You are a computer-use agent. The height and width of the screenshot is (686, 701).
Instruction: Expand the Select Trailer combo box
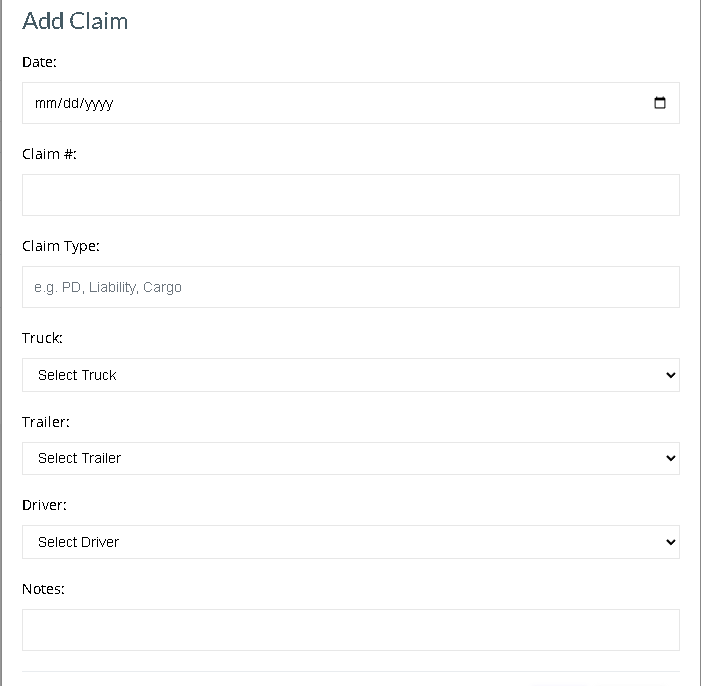point(351,458)
